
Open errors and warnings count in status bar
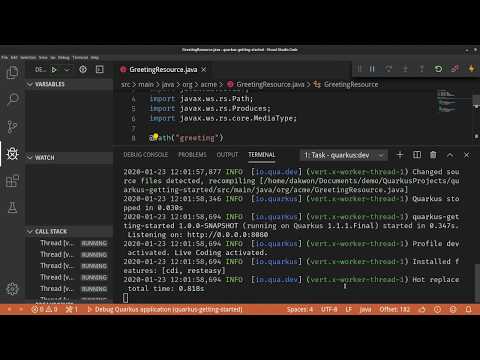coord(44,309)
